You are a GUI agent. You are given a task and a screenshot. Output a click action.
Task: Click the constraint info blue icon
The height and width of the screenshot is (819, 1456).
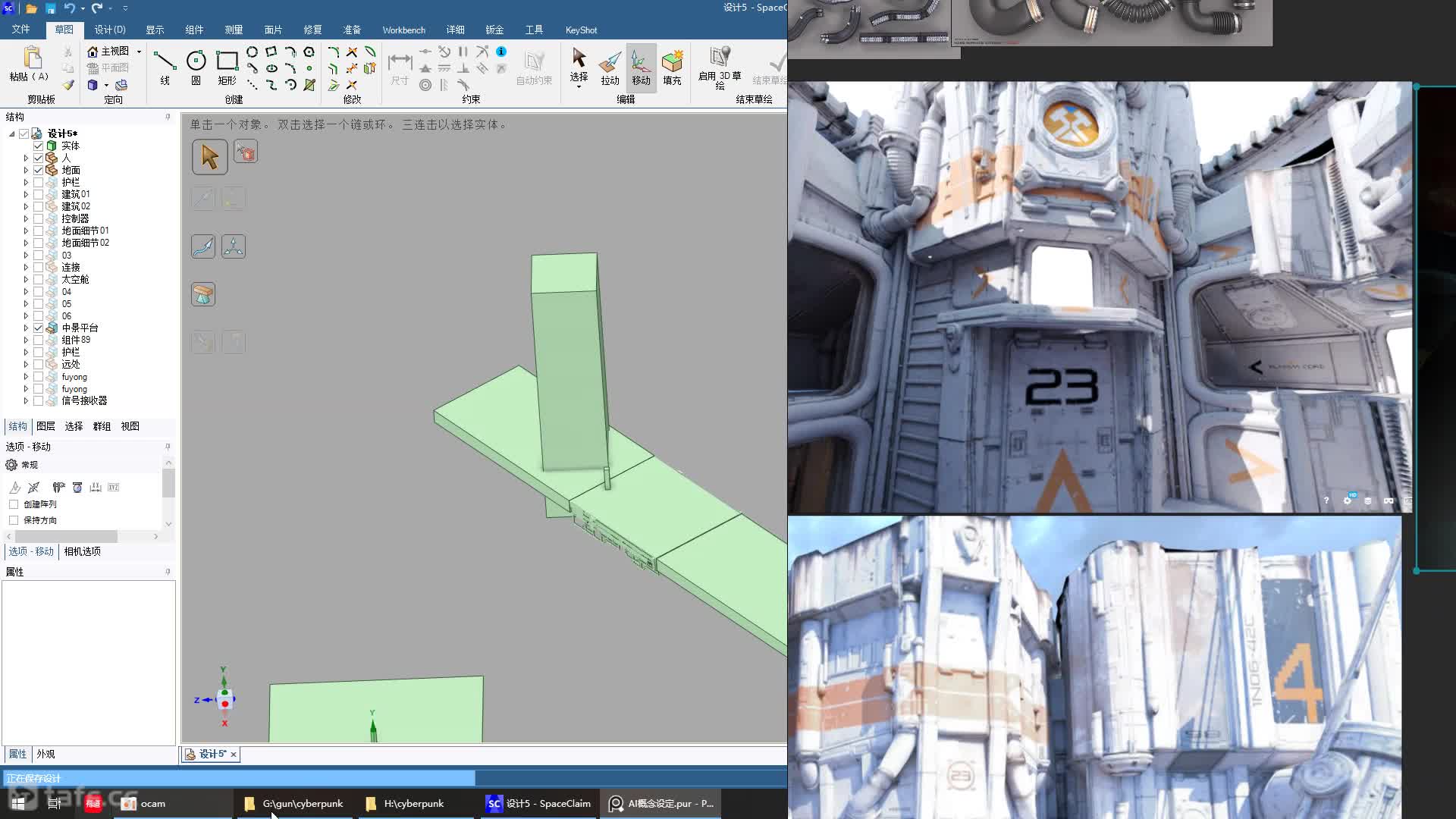(x=501, y=52)
